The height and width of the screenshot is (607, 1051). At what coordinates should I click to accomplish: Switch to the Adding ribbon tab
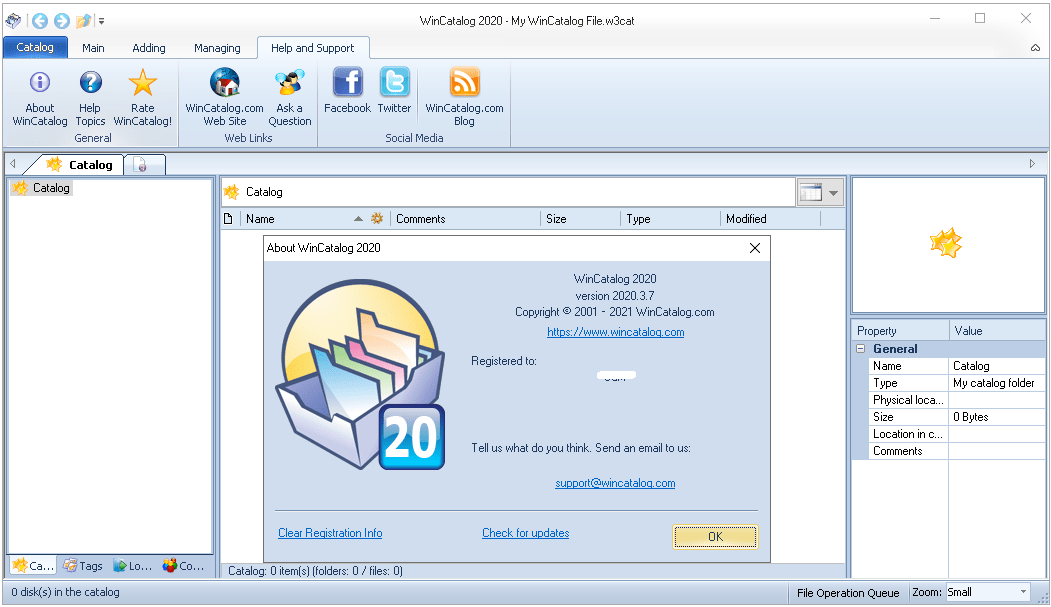click(149, 48)
